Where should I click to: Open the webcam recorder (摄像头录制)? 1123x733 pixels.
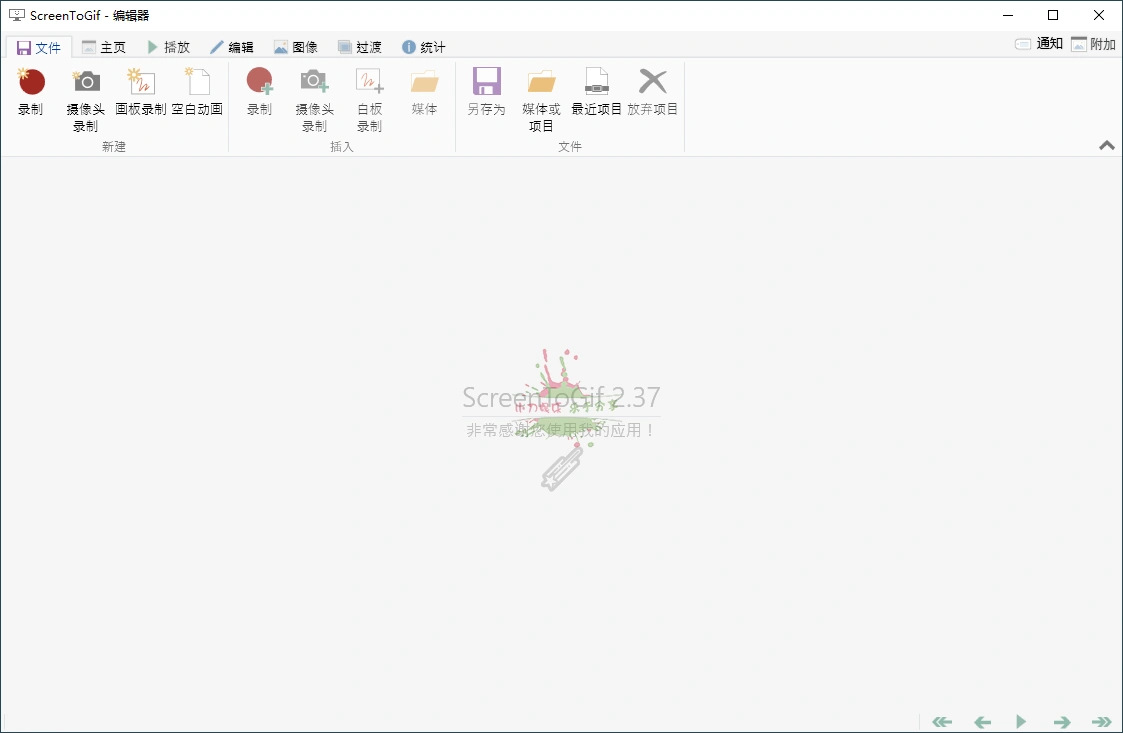click(x=85, y=95)
